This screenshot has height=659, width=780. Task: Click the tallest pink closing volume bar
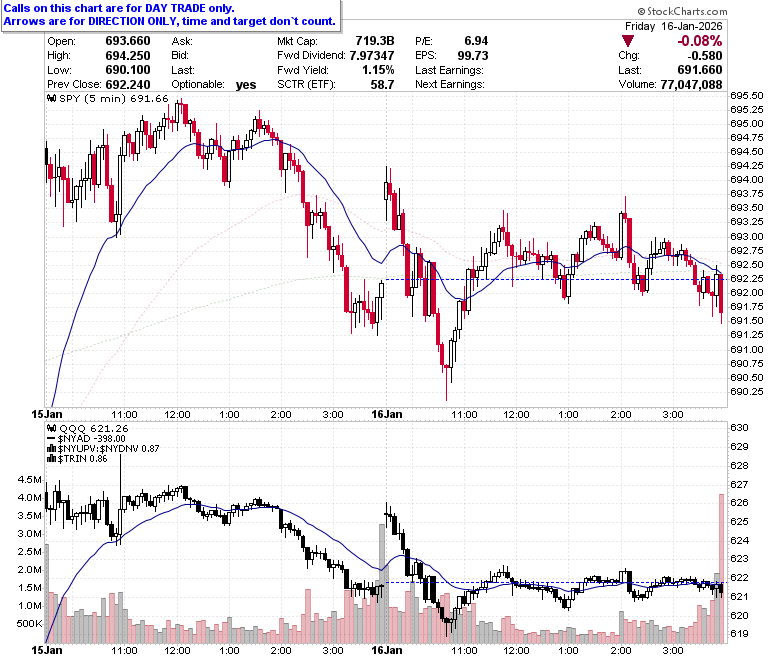pyautogui.click(x=721, y=568)
